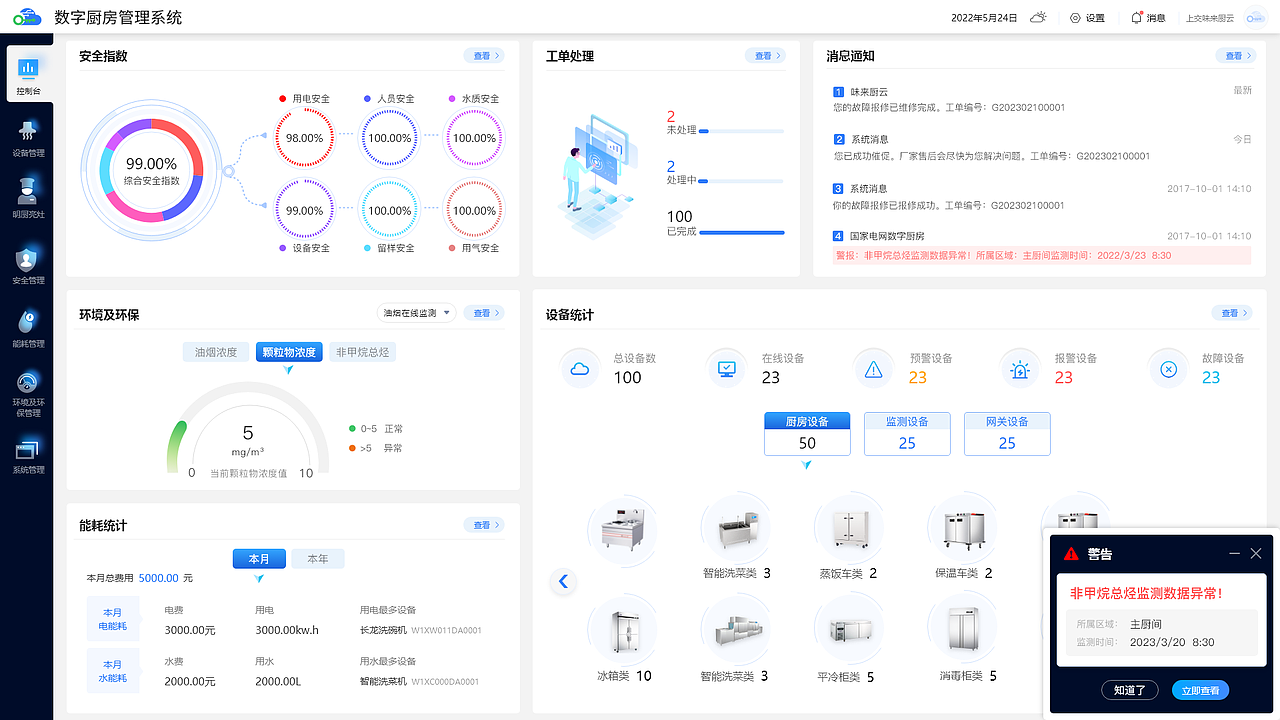Click 本月总费用 5000.00 value
Image resolution: width=1280 pixels, height=720 pixels.
(x=158, y=578)
